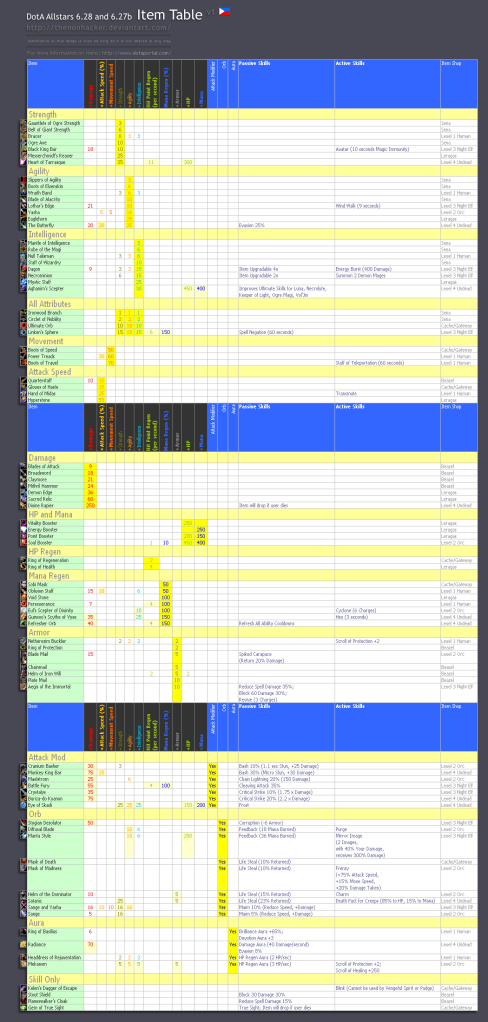Viewport: 488px width, 1022px height.
Task: Select the Damage section heading
Action: [42, 459]
